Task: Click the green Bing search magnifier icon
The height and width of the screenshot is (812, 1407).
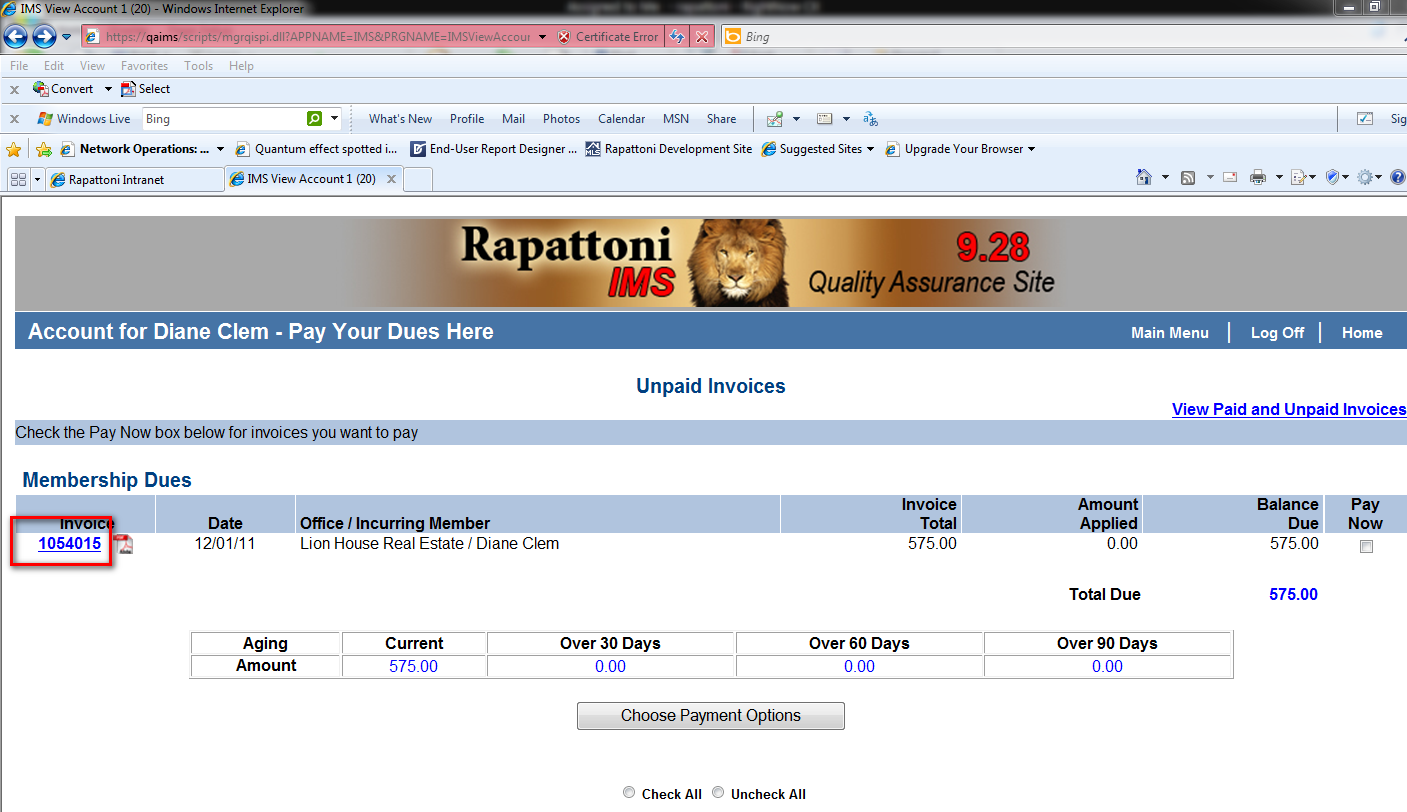Action: pos(315,119)
